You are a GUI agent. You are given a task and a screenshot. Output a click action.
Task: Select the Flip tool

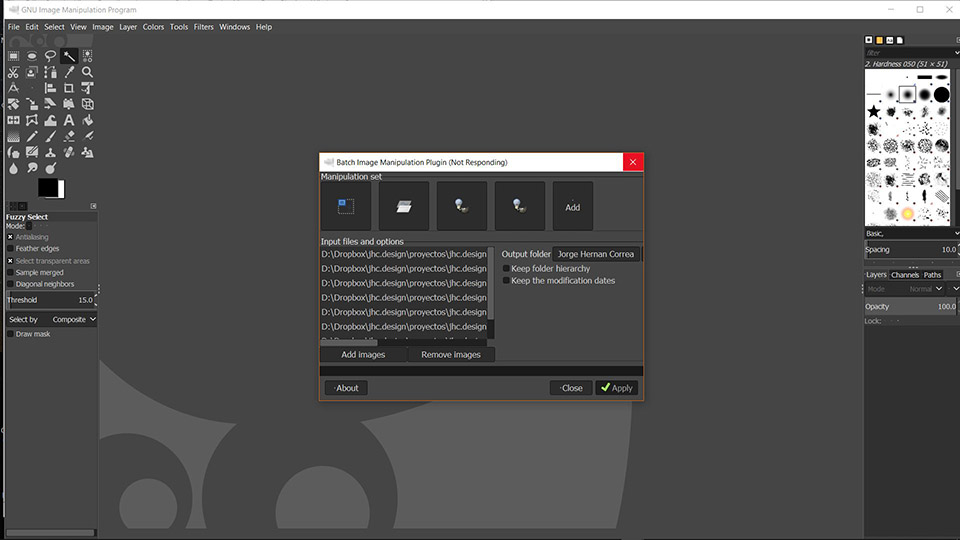point(13,120)
